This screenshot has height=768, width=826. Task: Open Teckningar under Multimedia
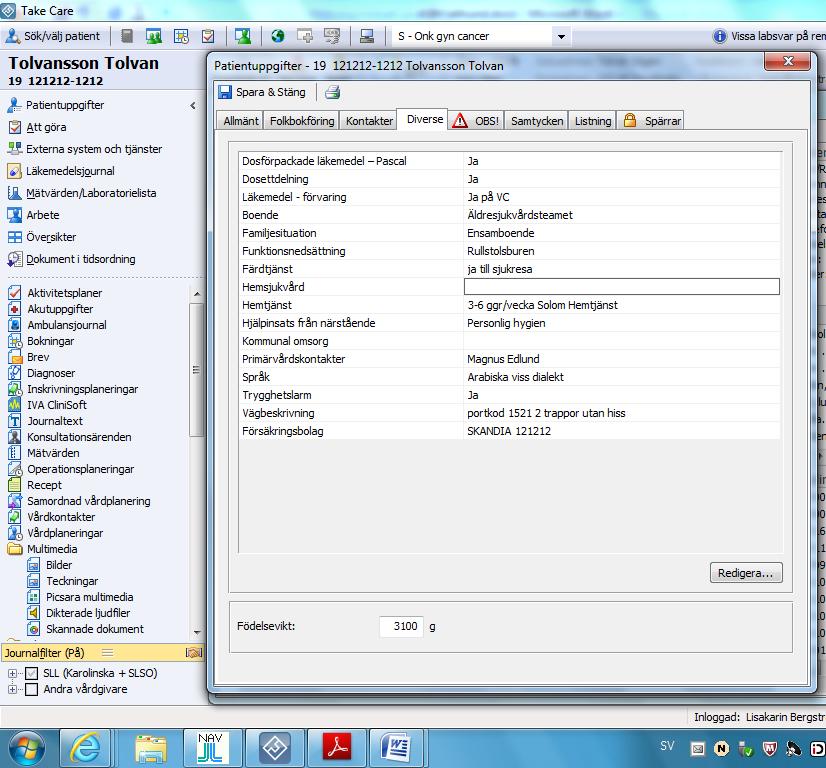click(63, 581)
